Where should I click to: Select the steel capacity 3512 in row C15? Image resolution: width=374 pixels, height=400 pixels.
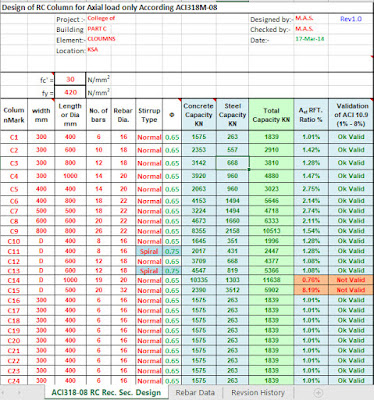232,290
